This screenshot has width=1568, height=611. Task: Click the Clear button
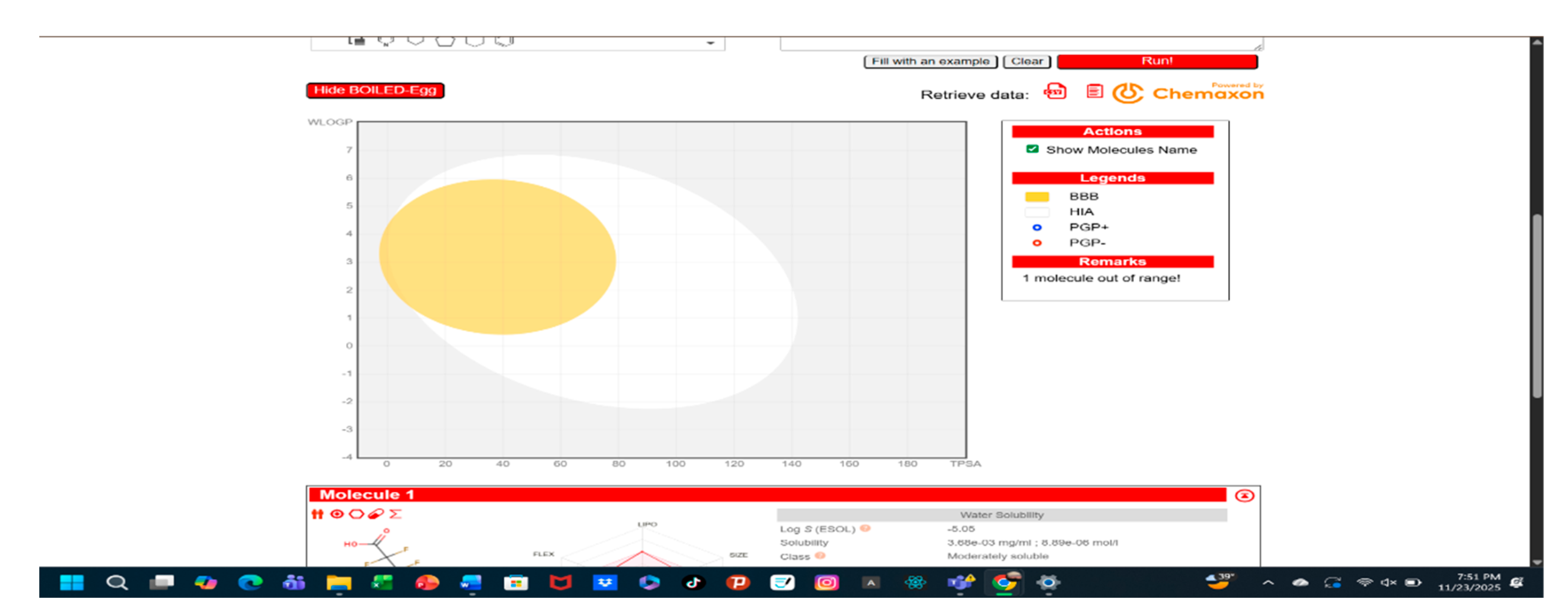1026,62
